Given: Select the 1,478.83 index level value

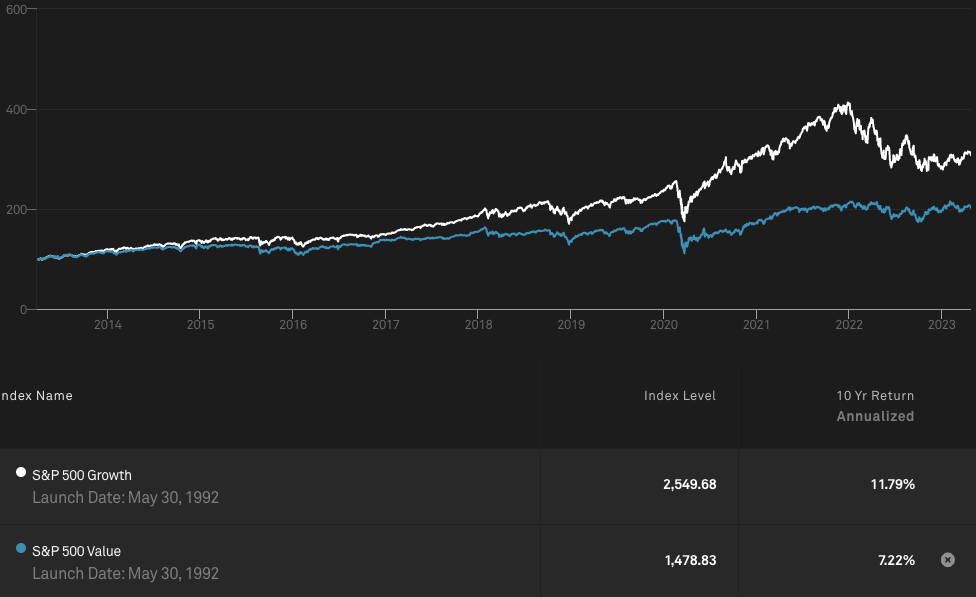Looking at the screenshot, I should [x=689, y=560].
